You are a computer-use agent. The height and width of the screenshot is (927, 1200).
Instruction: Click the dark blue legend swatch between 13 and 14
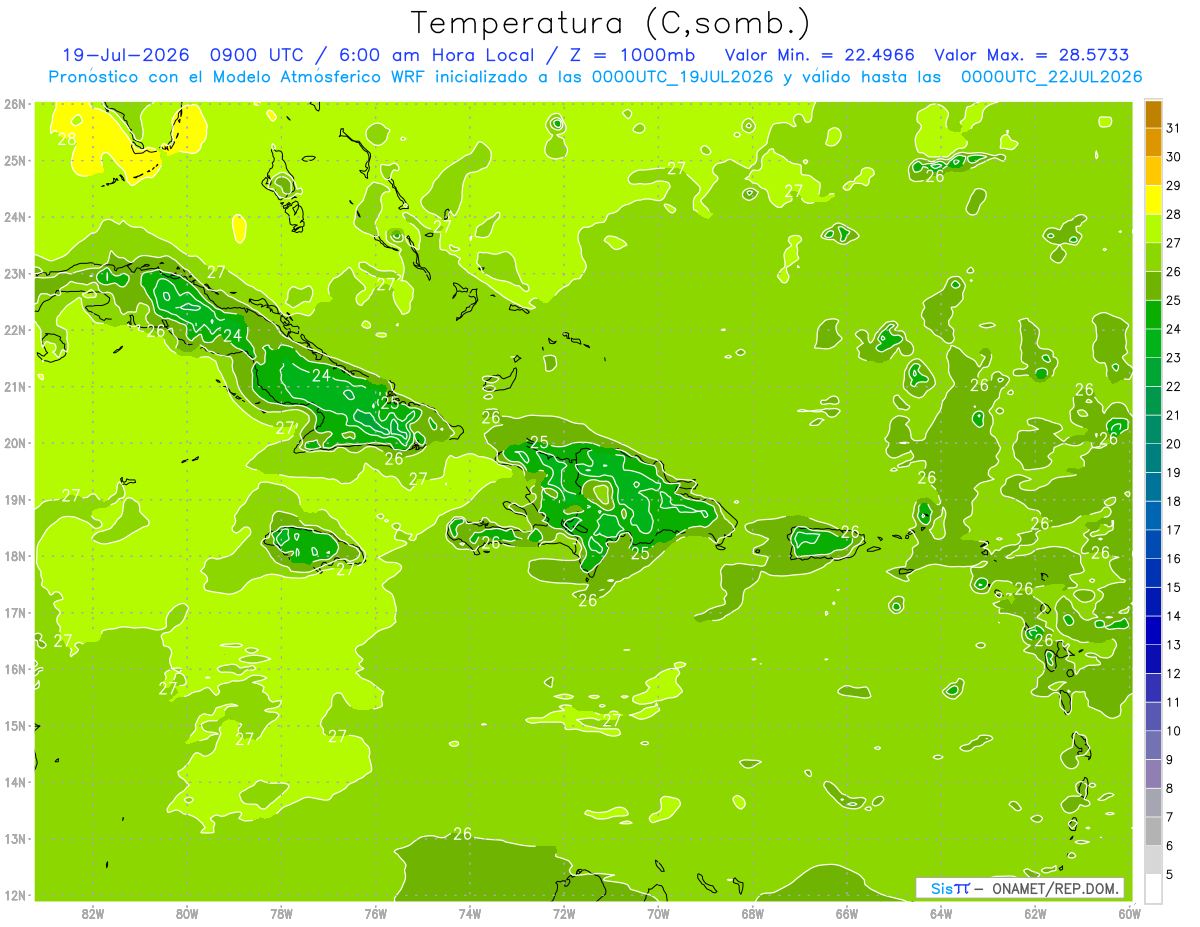(1153, 630)
